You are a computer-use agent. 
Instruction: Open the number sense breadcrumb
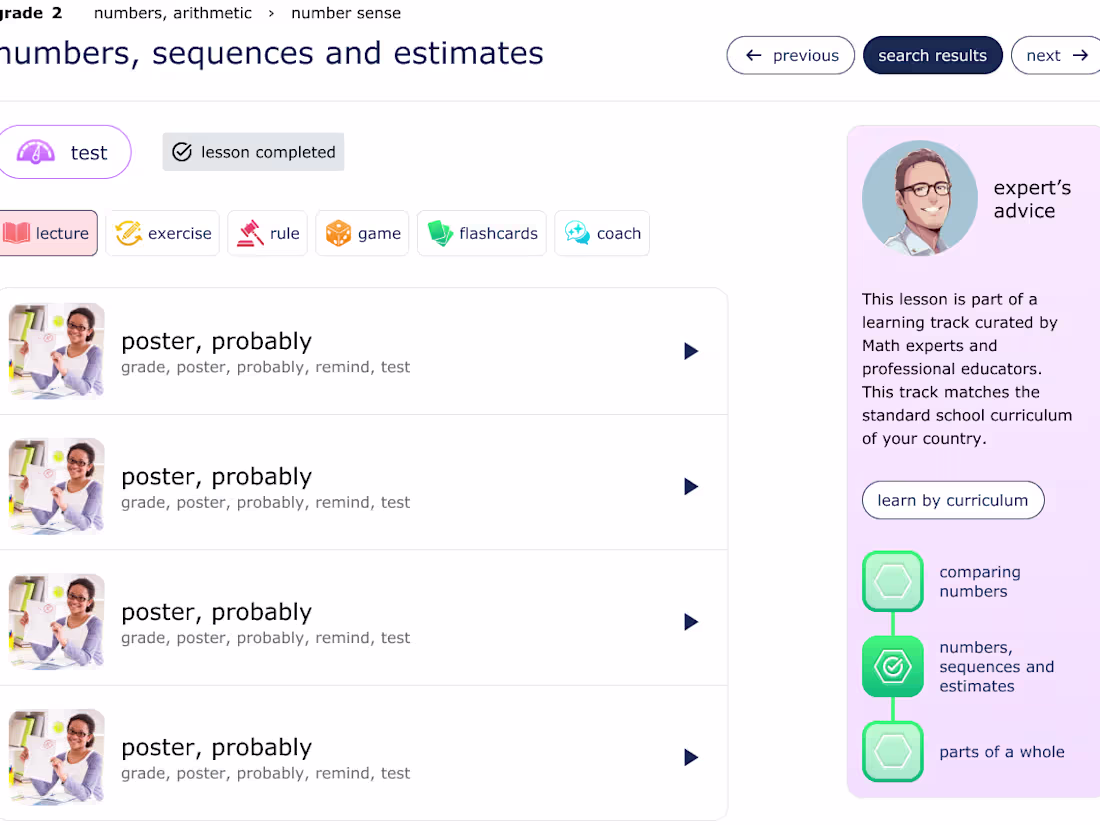(346, 13)
